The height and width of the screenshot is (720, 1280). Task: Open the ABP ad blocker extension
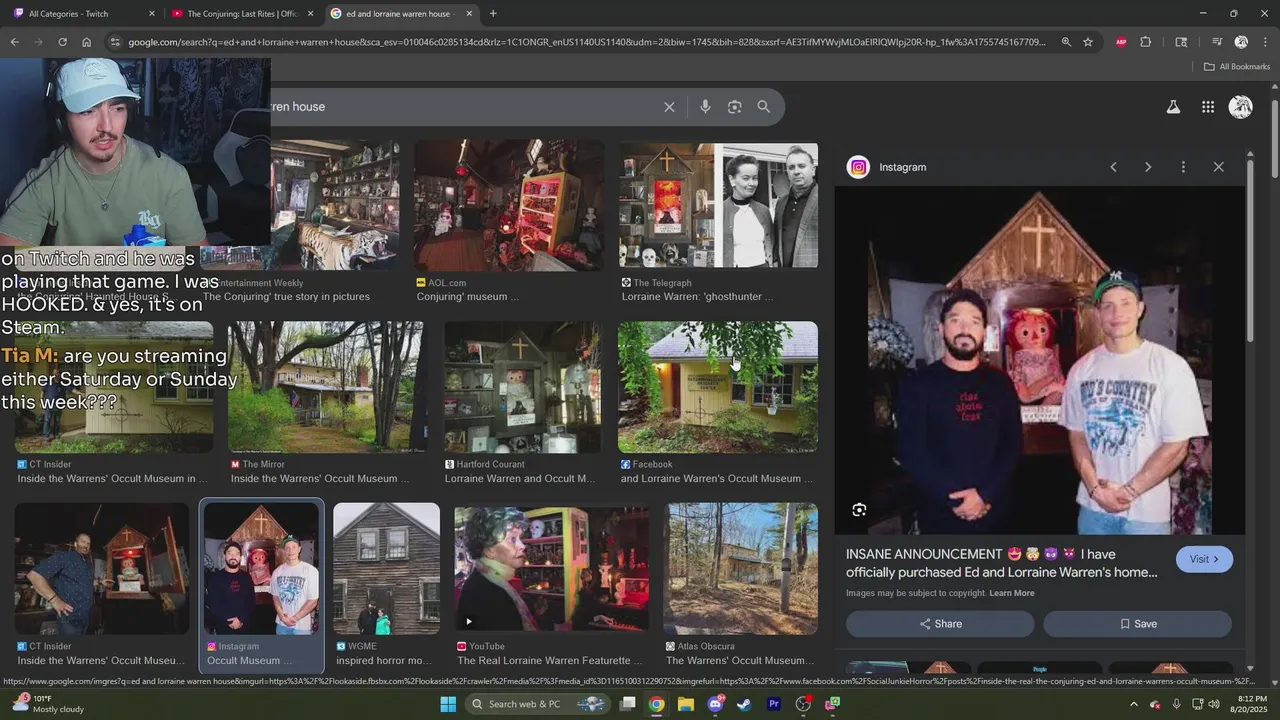1121,42
